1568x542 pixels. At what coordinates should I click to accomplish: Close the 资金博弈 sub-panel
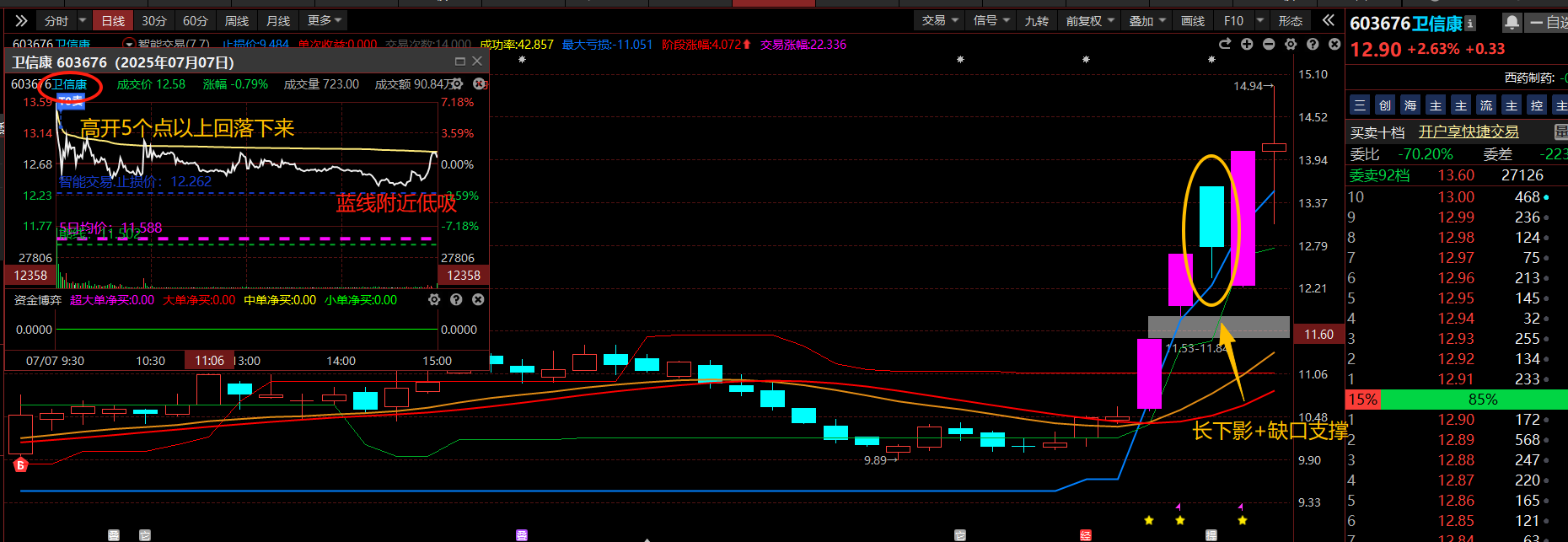coord(478,299)
